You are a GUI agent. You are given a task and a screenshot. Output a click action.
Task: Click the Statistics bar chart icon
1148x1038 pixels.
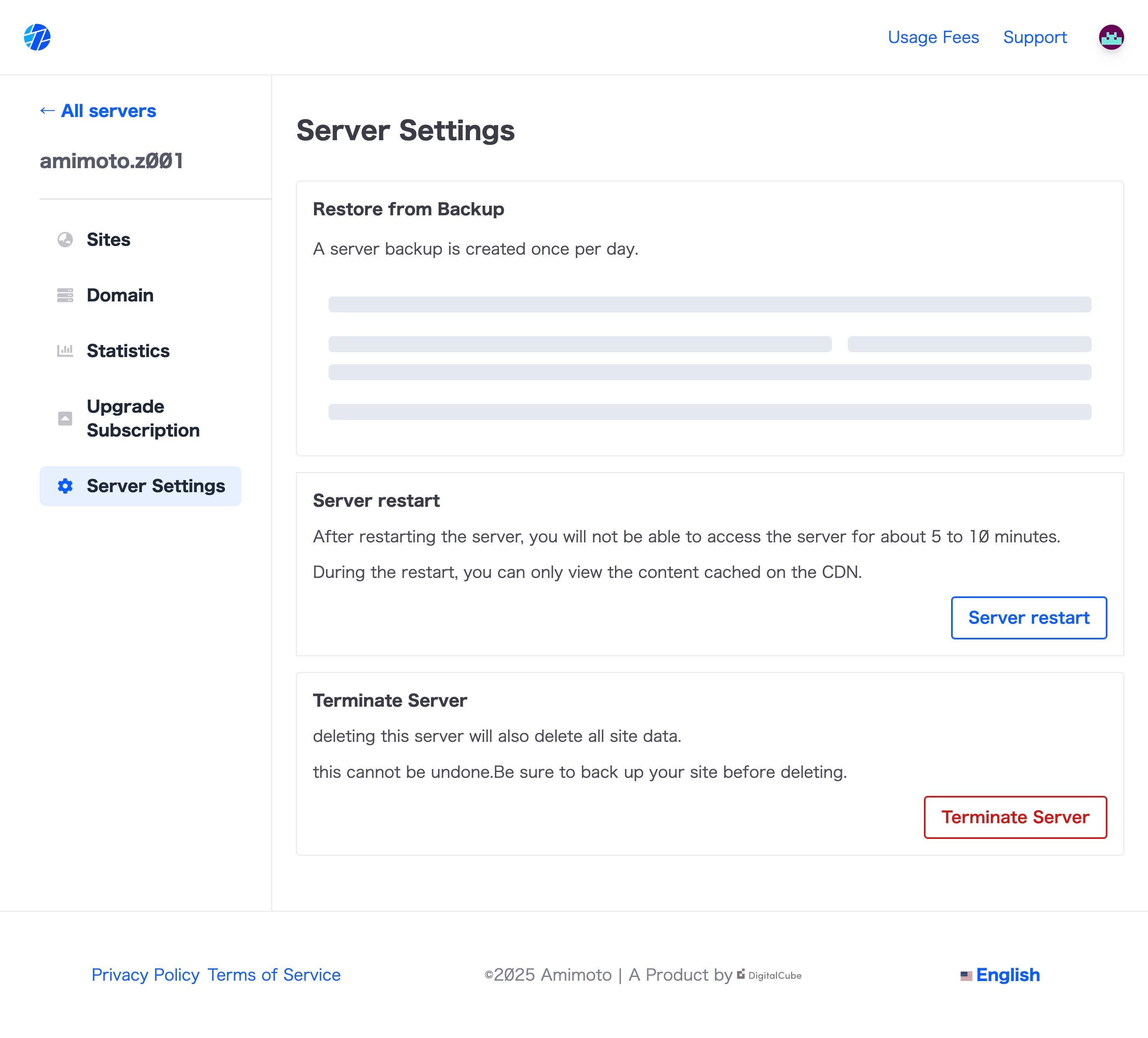coord(65,351)
